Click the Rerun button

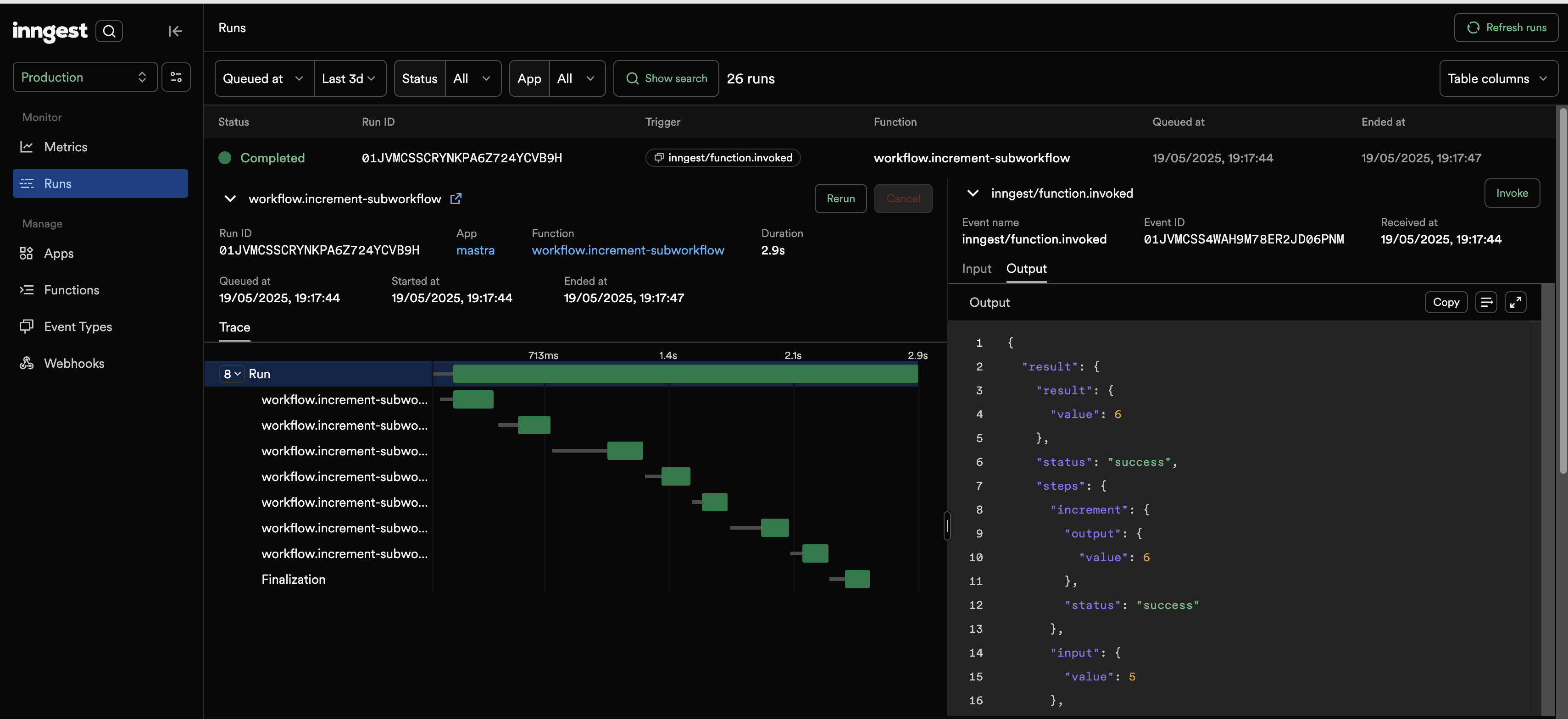click(840, 199)
